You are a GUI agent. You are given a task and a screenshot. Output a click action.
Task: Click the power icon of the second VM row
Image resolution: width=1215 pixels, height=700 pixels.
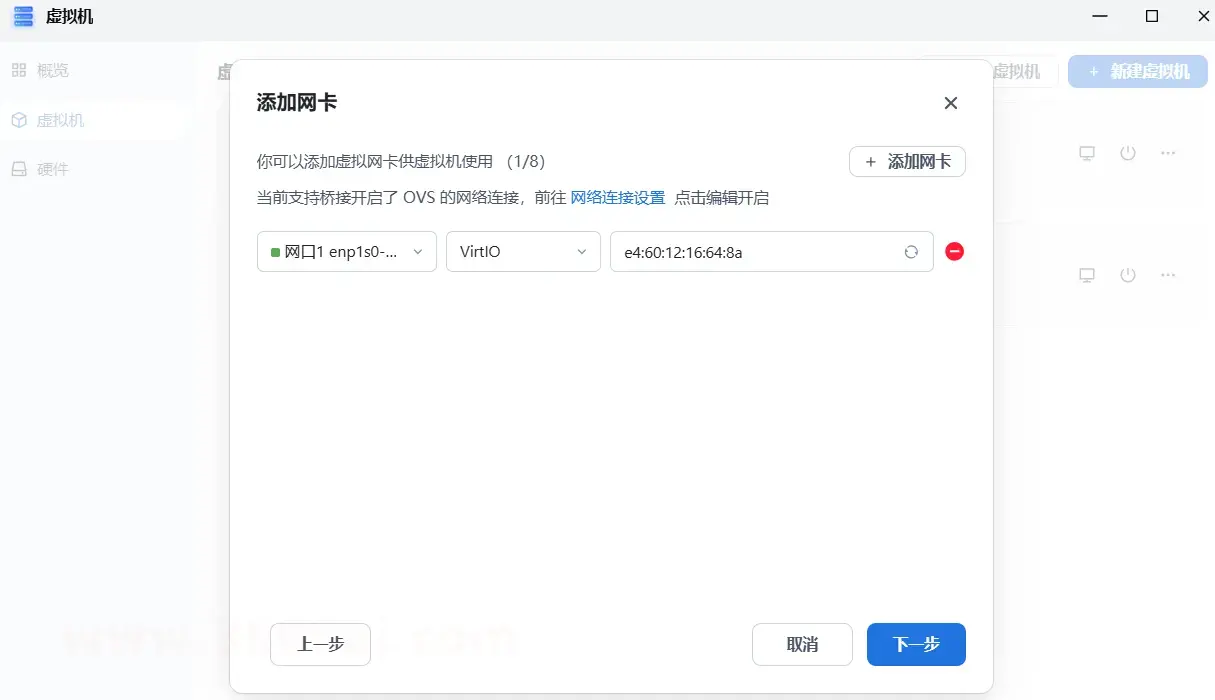1128,275
